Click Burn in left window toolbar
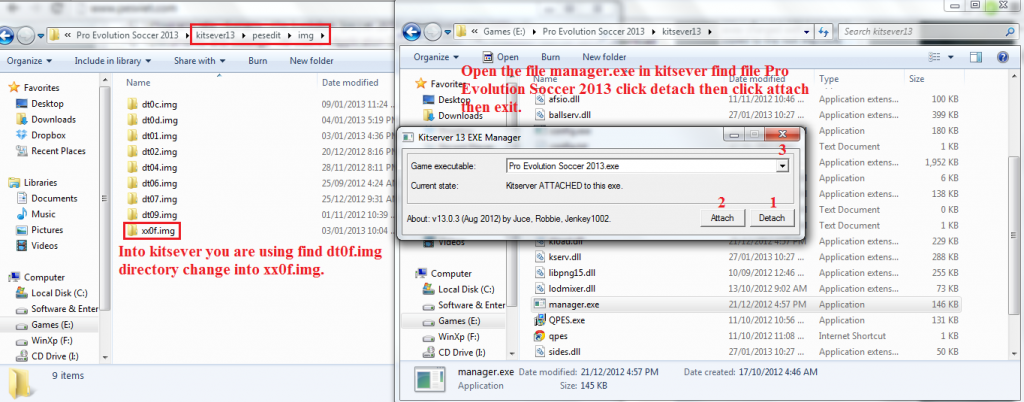Viewport: 1024px width, 402px height. [x=257, y=61]
